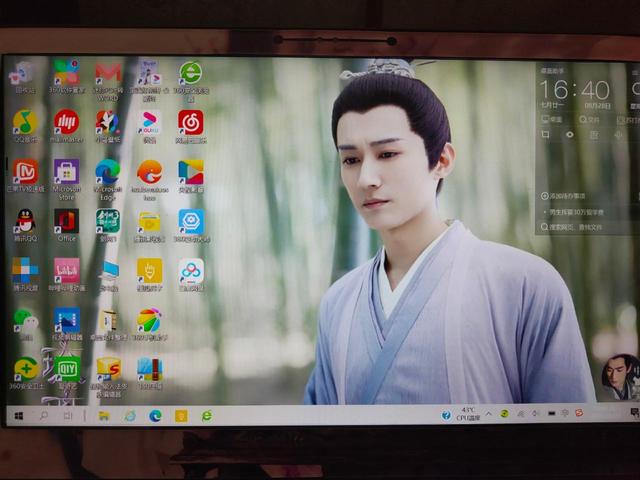Open QQ Music desktop shortcut

tap(25, 122)
